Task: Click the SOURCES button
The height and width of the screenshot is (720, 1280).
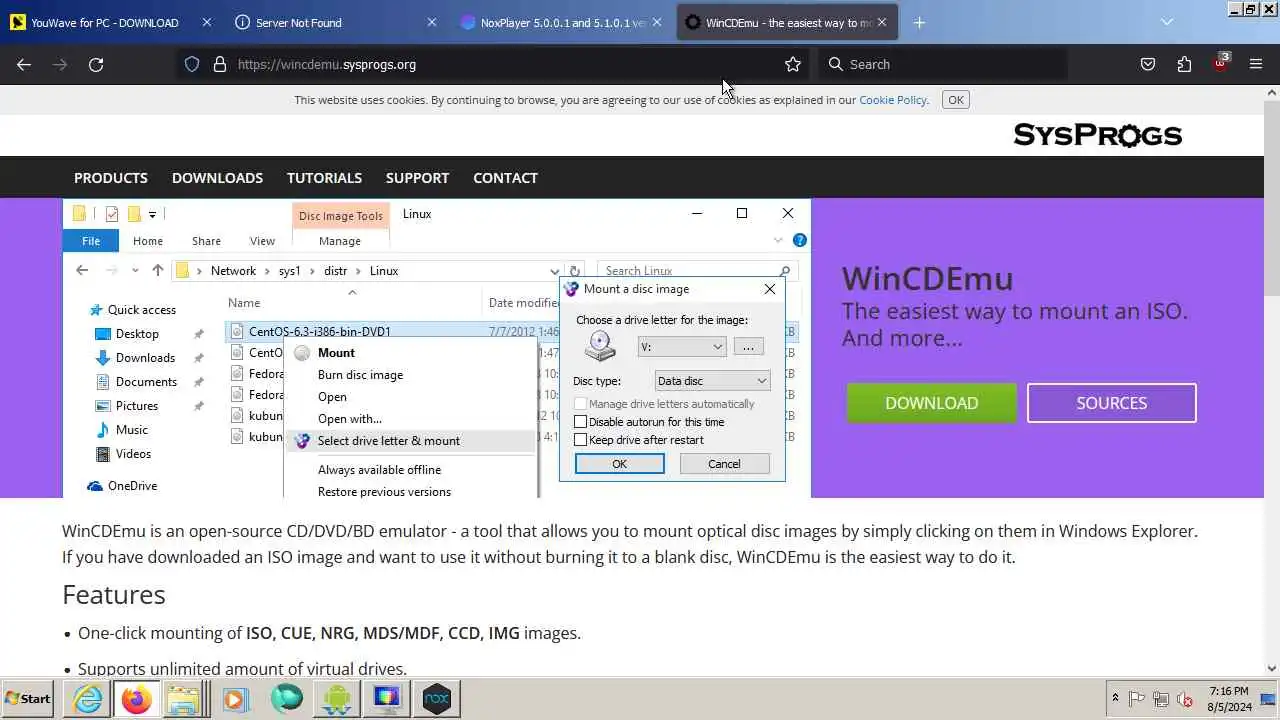Action: [x=1112, y=403]
